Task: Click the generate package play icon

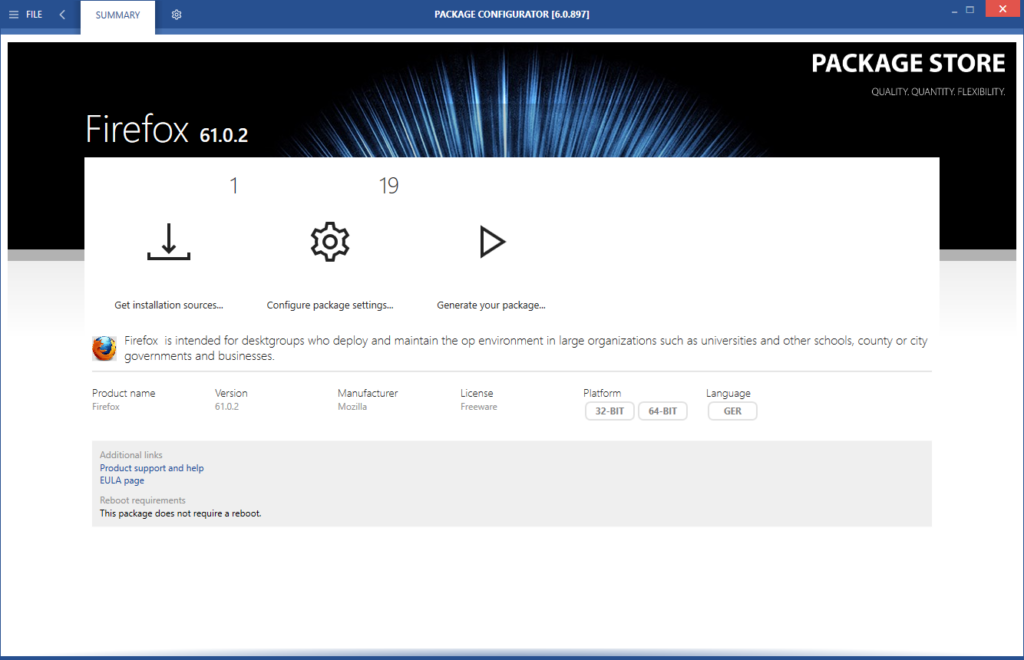Action: point(492,242)
